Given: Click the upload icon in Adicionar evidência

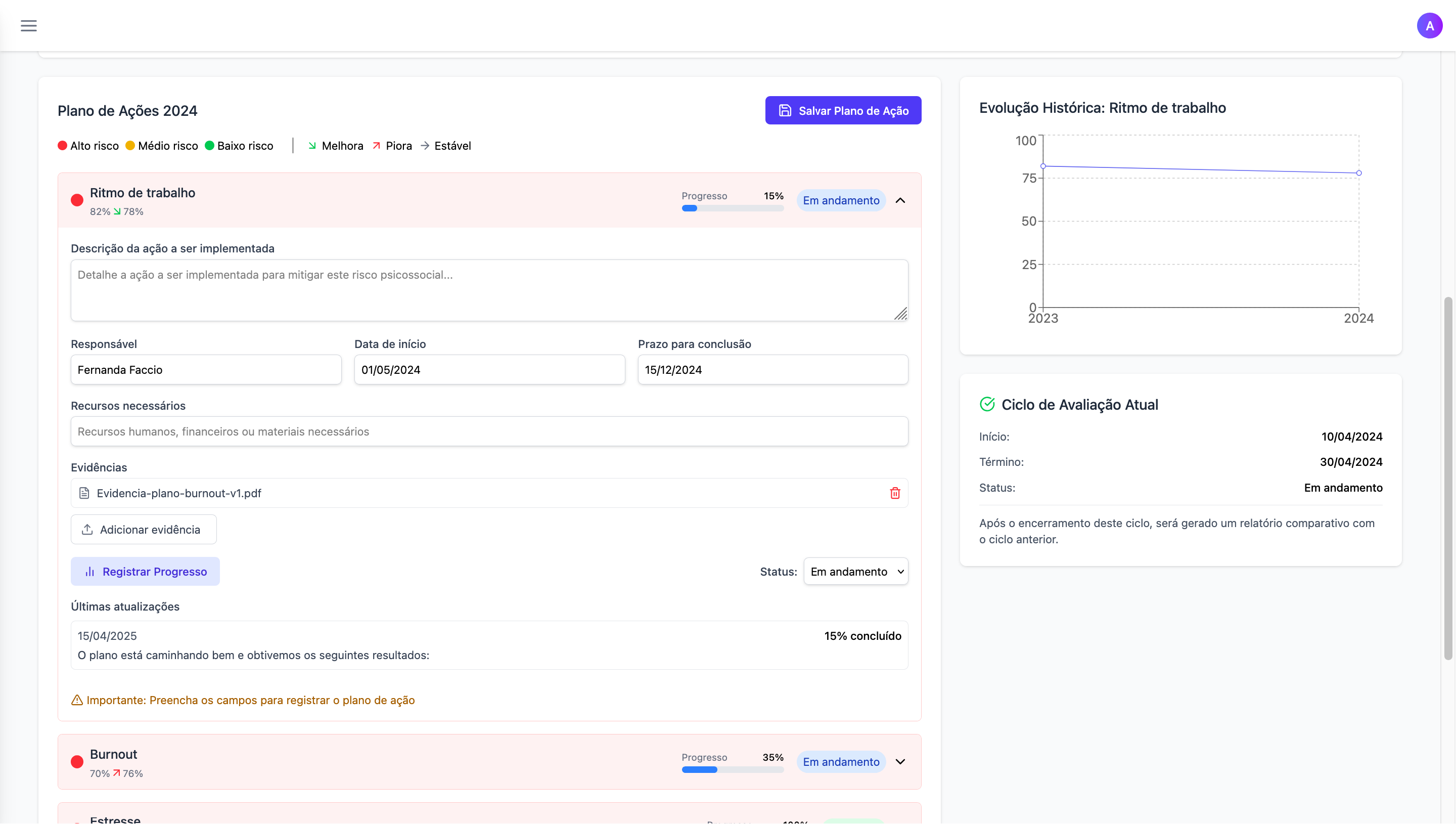Looking at the screenshot, I should (x=87, y=529).
